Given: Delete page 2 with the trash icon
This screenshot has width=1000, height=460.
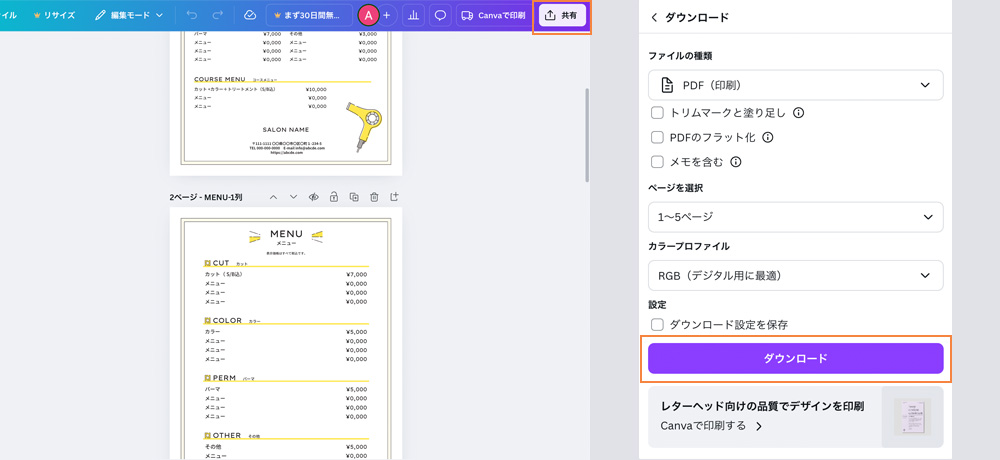Looking at the screenshot, I should (374, 198).
